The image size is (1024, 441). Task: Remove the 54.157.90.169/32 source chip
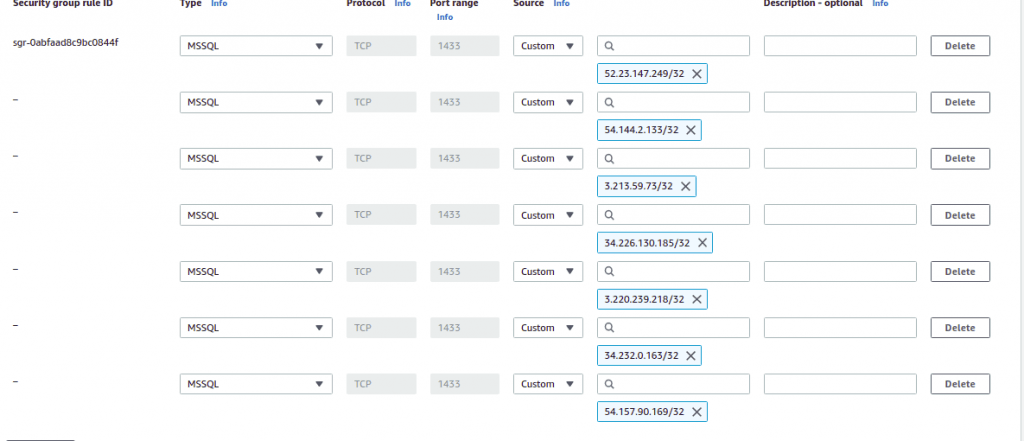(x=696, y=412)
